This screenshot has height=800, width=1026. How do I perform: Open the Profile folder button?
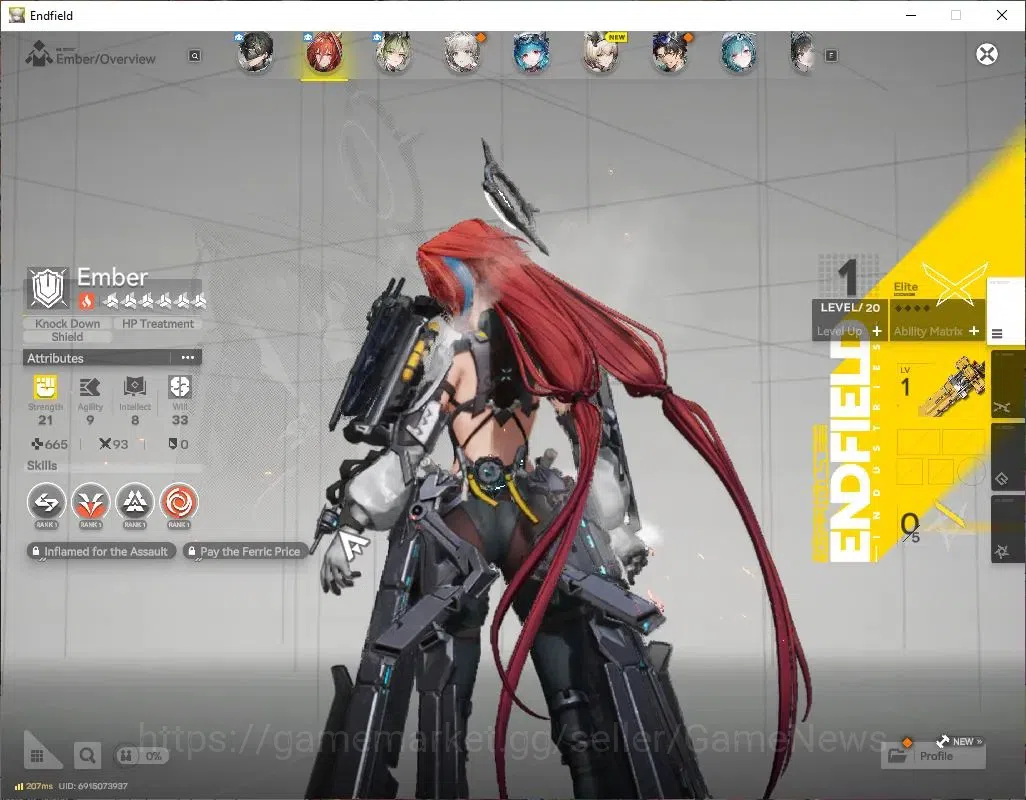tap(933, 756)
